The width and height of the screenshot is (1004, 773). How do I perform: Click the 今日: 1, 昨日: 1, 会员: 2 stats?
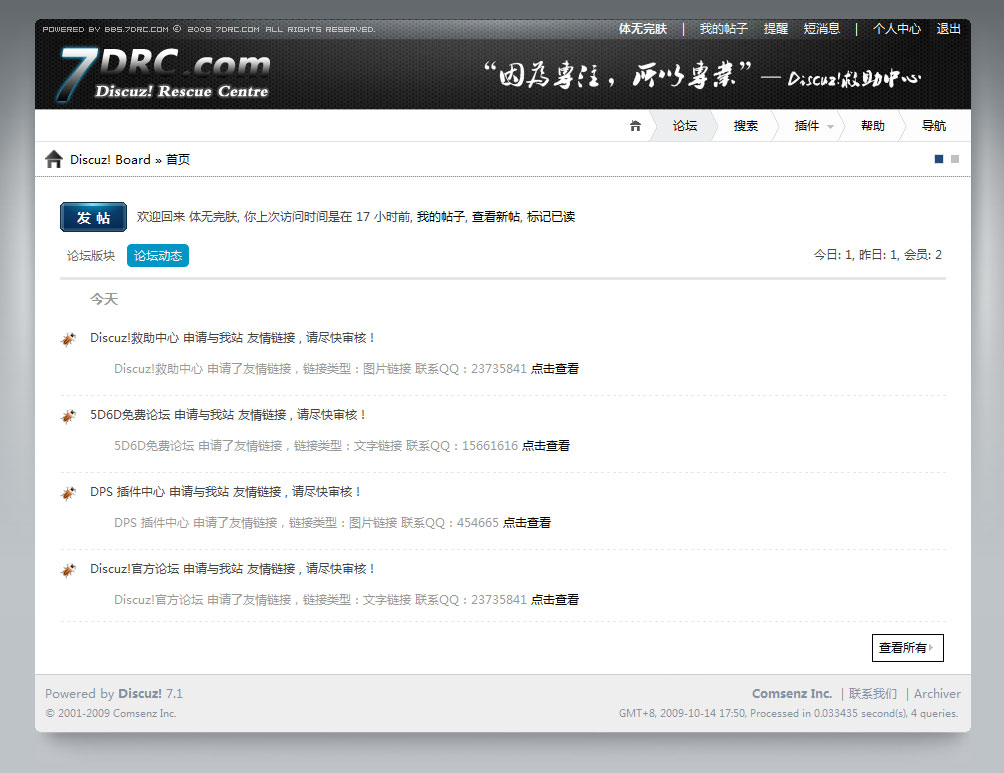(877, 255)
